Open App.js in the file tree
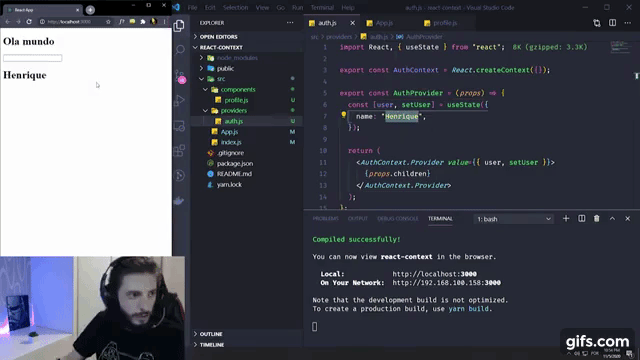This screenshot has width=640, height=360. [247, 132]
